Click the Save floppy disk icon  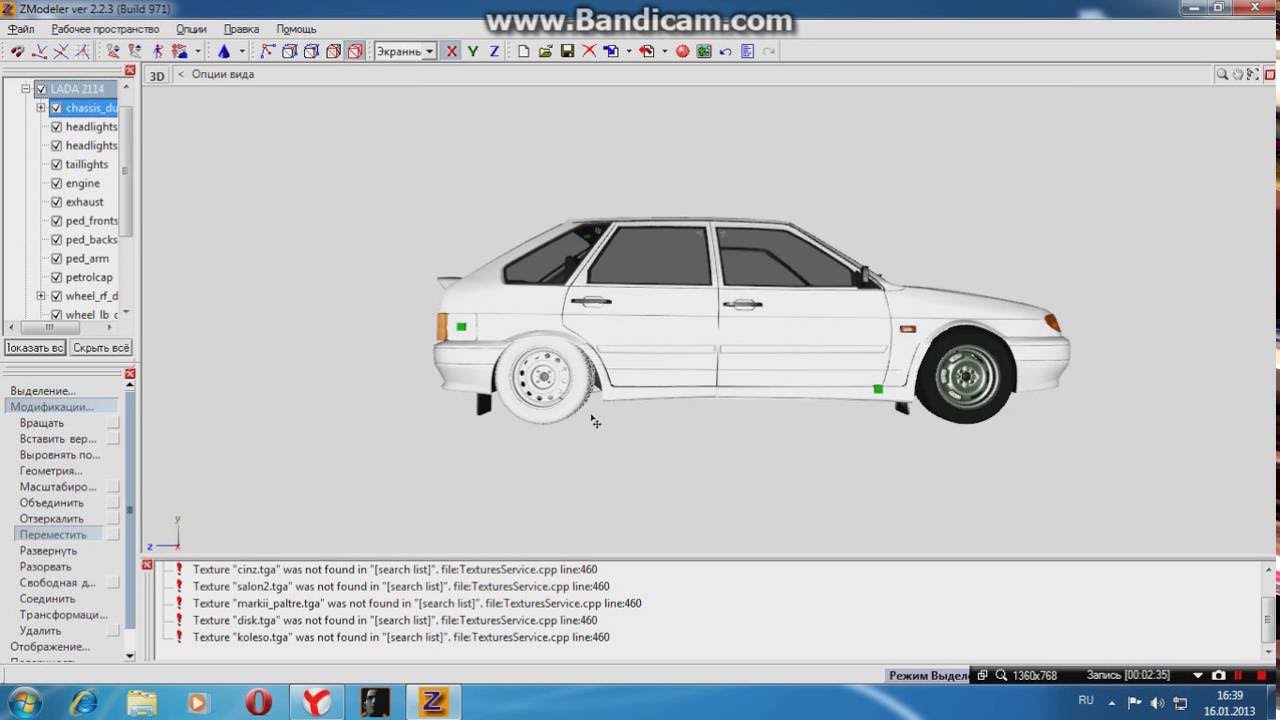tap(567, 51)
